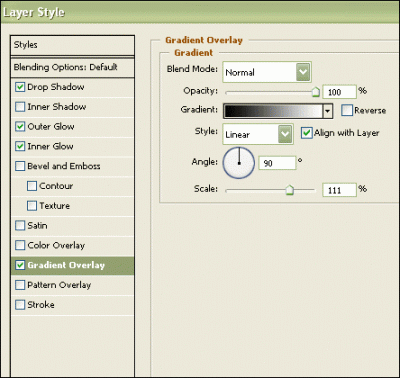Open the Inner Glow settings row label

click(x=50, y=146)
